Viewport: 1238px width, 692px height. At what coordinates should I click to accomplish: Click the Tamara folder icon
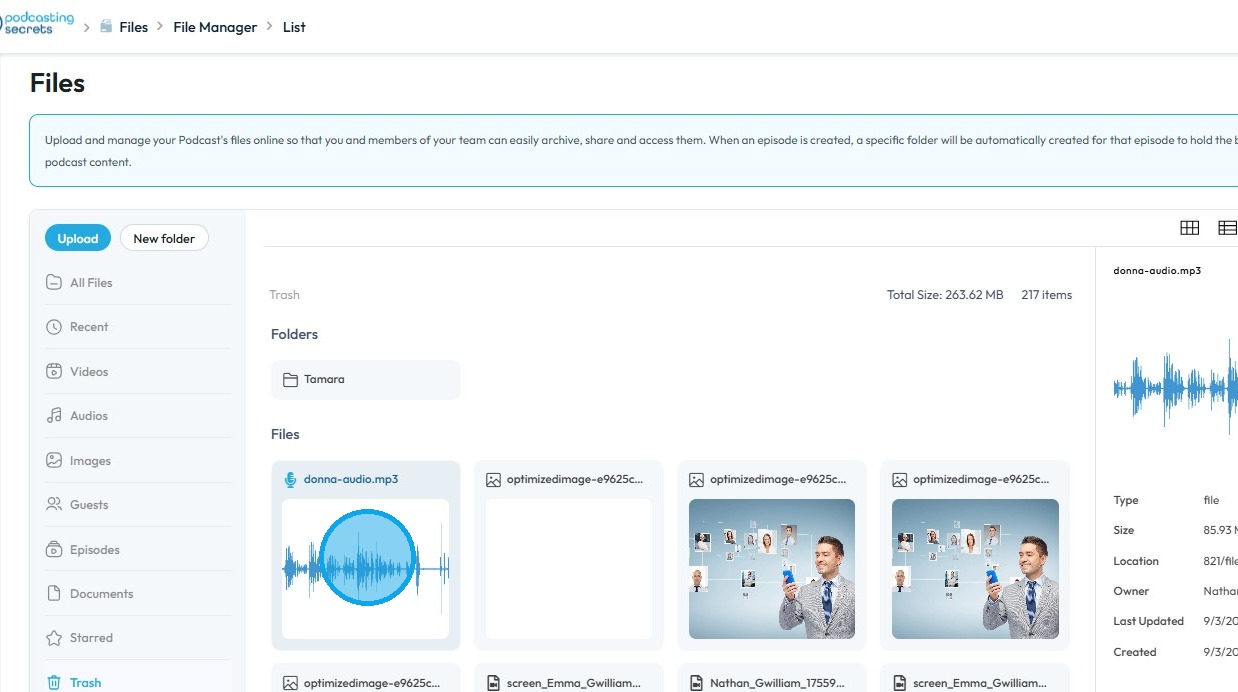(290, 380)
